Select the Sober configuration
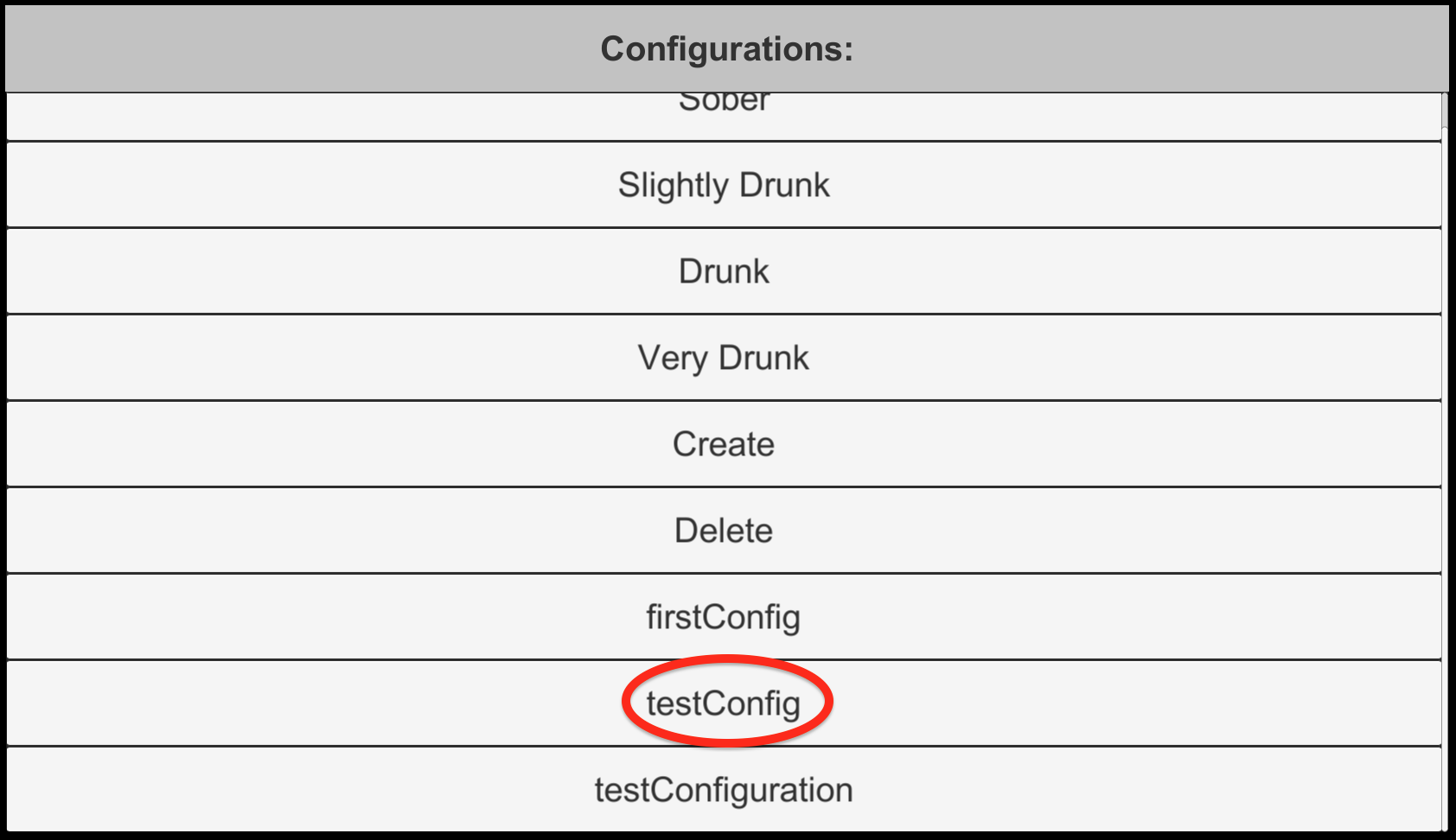This screenshot has height=840, width=1456. pyautogui.click(x=724, y=116)
